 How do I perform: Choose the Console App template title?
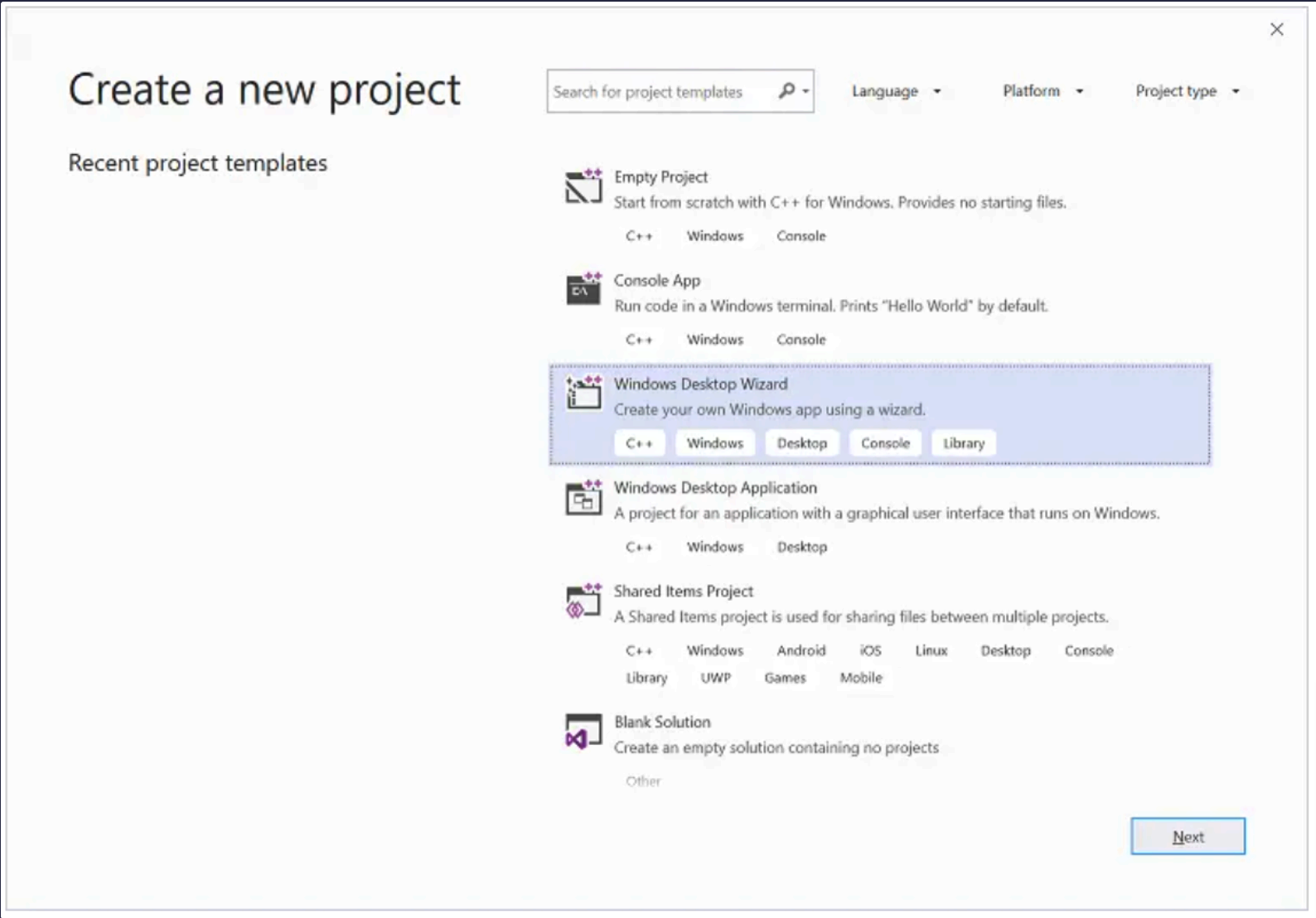click(656, 281)
